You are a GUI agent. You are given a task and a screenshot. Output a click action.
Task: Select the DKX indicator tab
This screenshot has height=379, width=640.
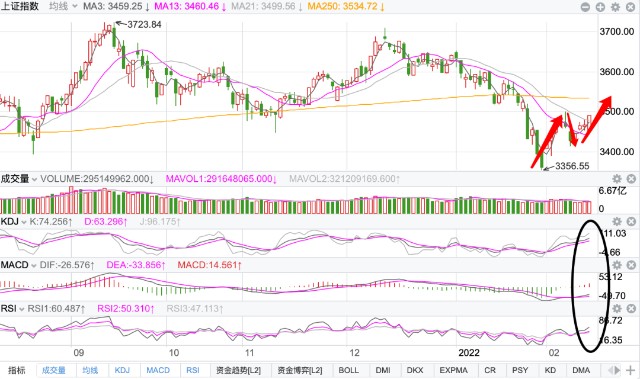pyautogui.click(x=415, y=370)
